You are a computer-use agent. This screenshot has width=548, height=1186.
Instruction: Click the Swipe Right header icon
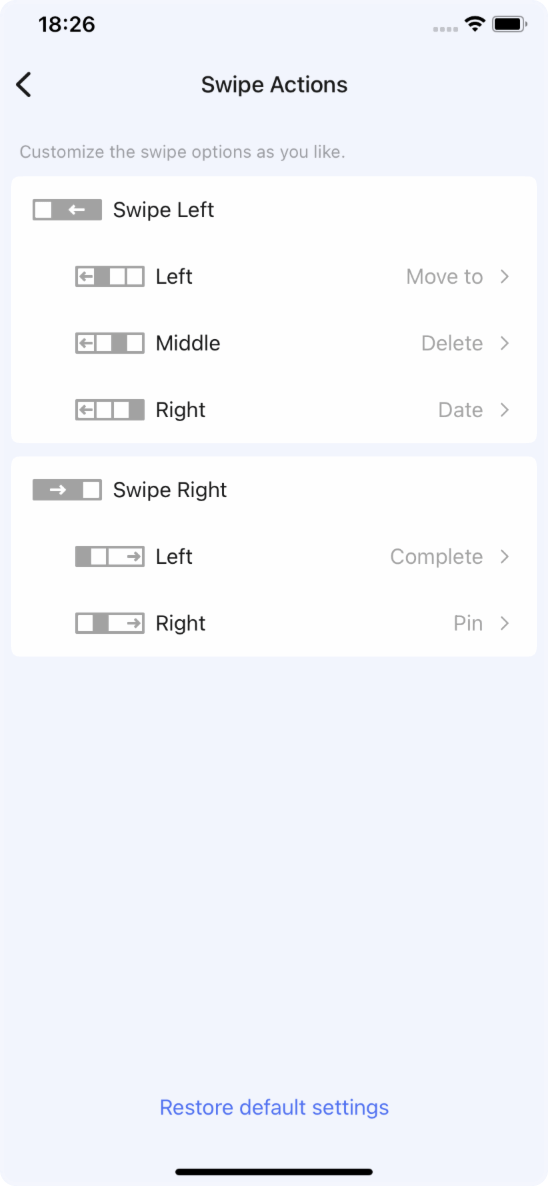tap(67, 490)
